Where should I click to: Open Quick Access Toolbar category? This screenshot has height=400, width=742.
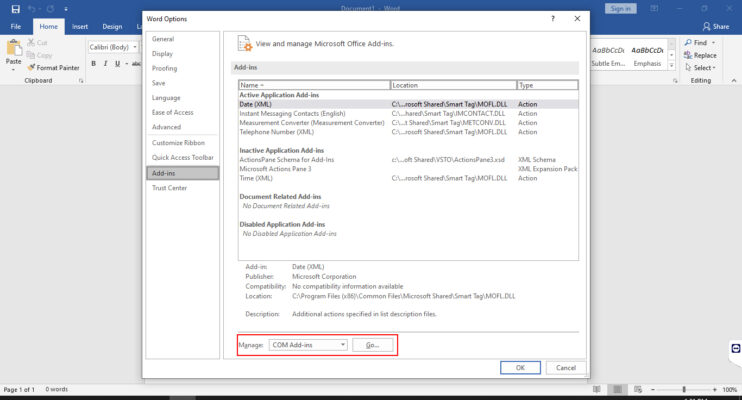click(183, 157)
